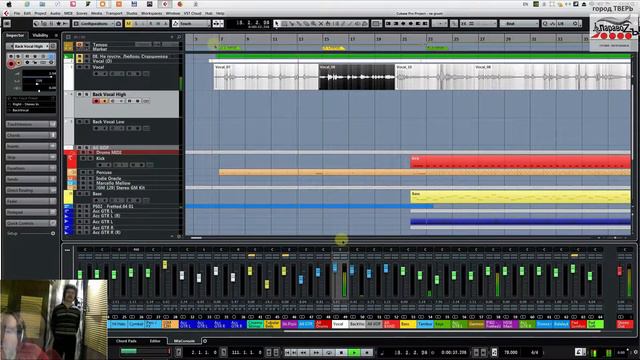Viewport: 640px width, 360px height.
Task: Mute the Back Vocal High track
Action: [x=80, y=94]
